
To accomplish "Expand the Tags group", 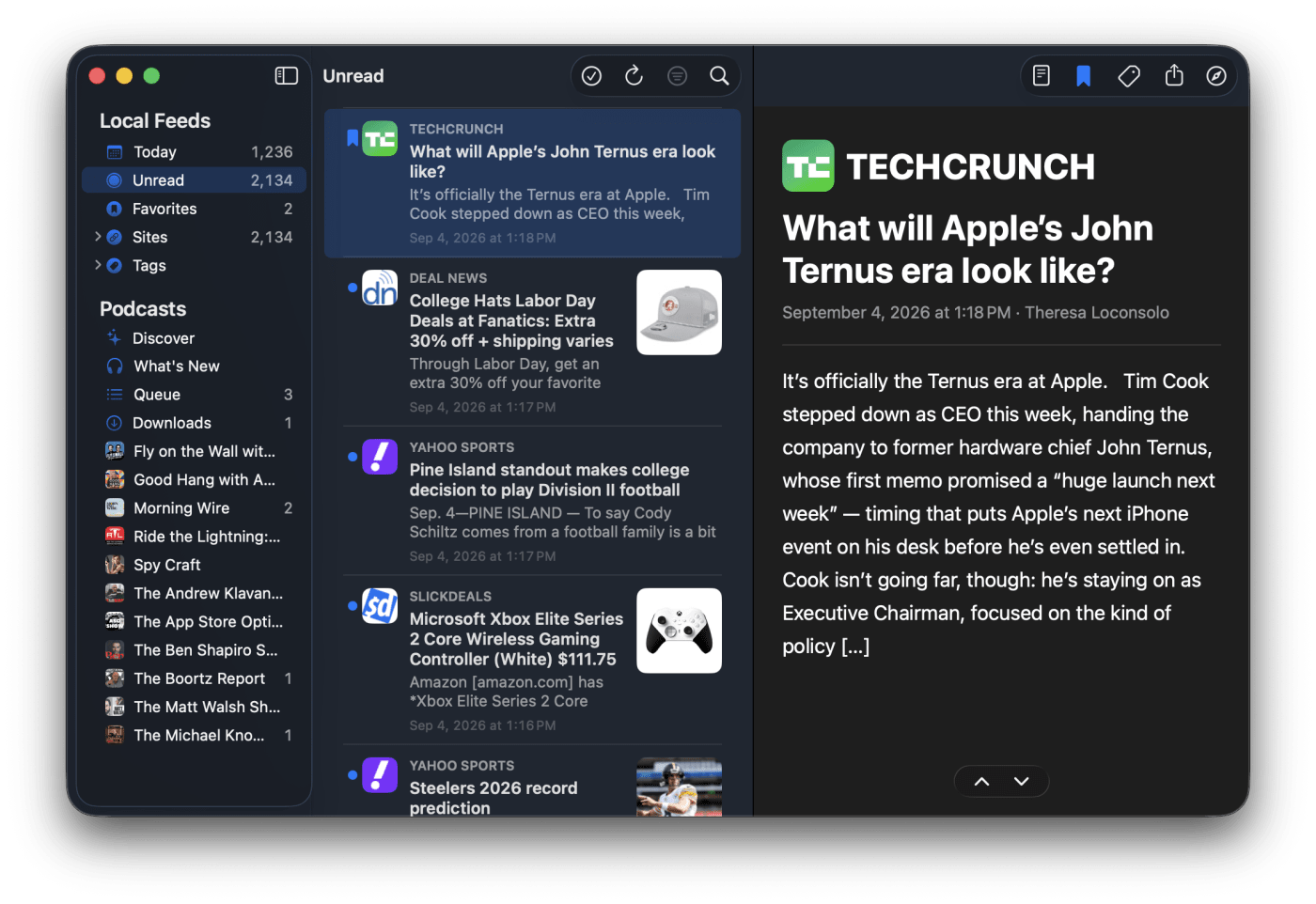I will pyautogui.click(x=97, y=265).
